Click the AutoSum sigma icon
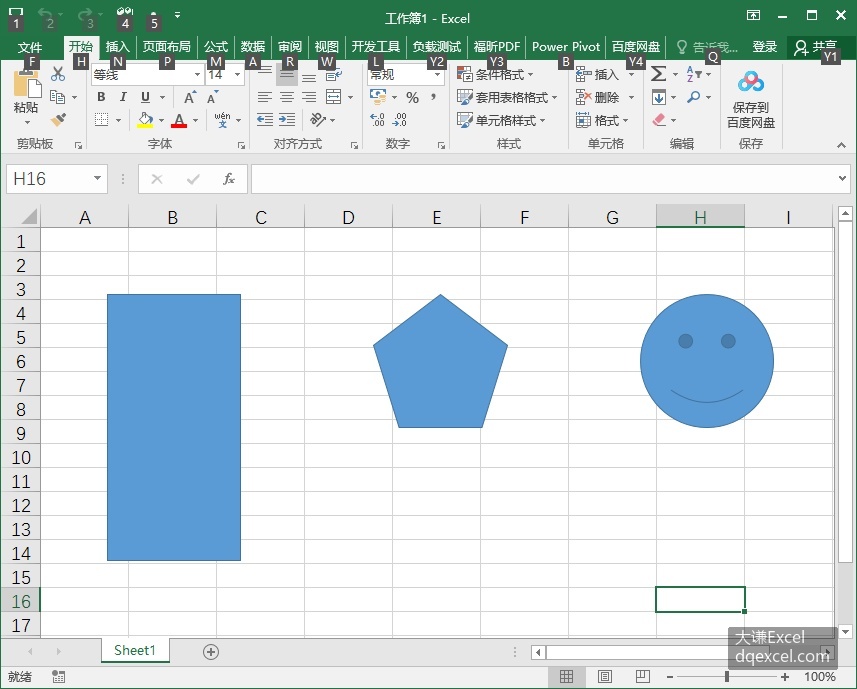This screenshot has height=689, width=857. (x=659, y=74)
